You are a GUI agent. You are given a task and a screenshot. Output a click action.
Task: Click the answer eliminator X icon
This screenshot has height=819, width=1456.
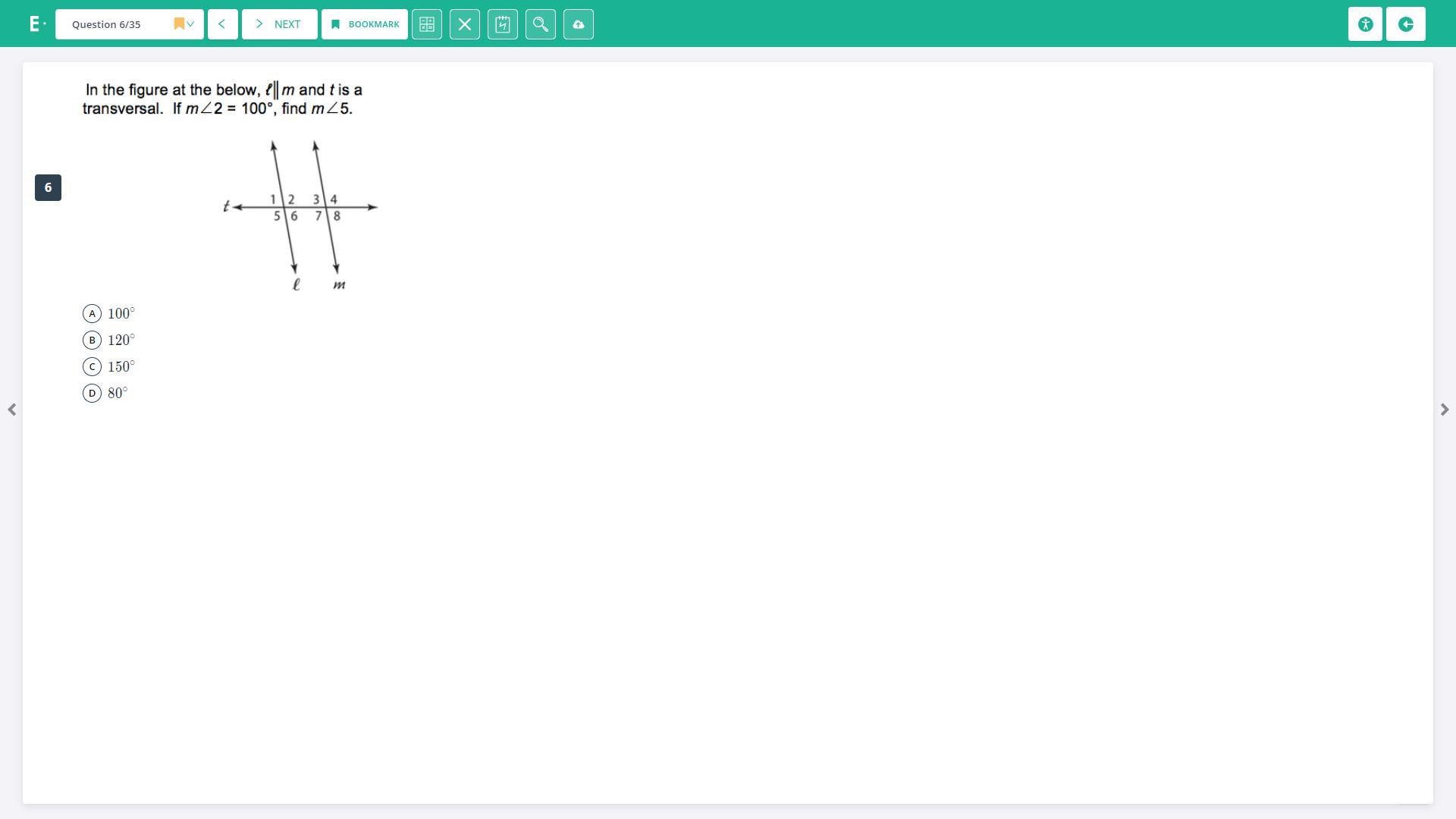pos(465,24)
